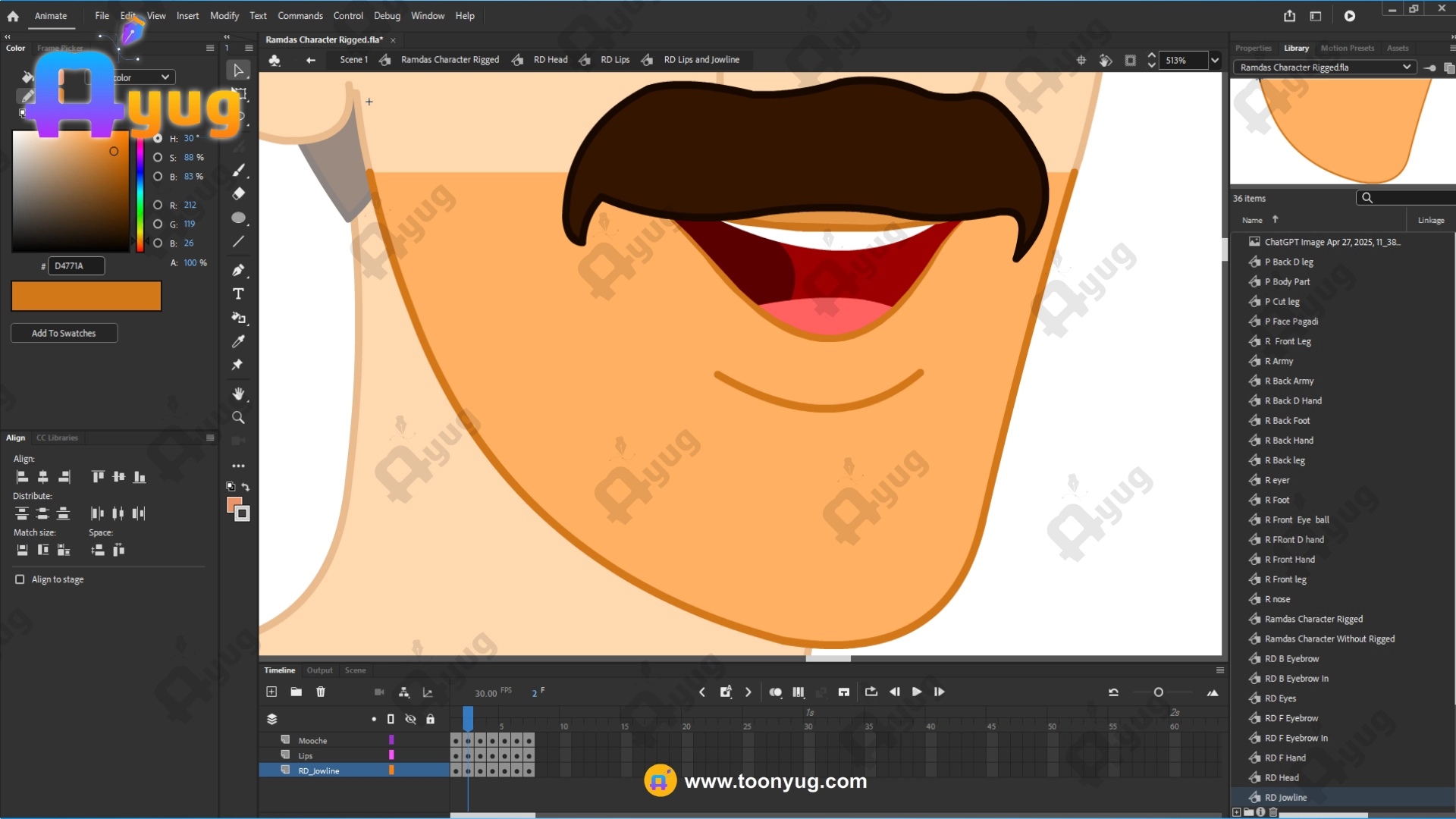Enable Align to stage checkbox
Viewport: 1456px width, 819px height.
tap(20, 579)
